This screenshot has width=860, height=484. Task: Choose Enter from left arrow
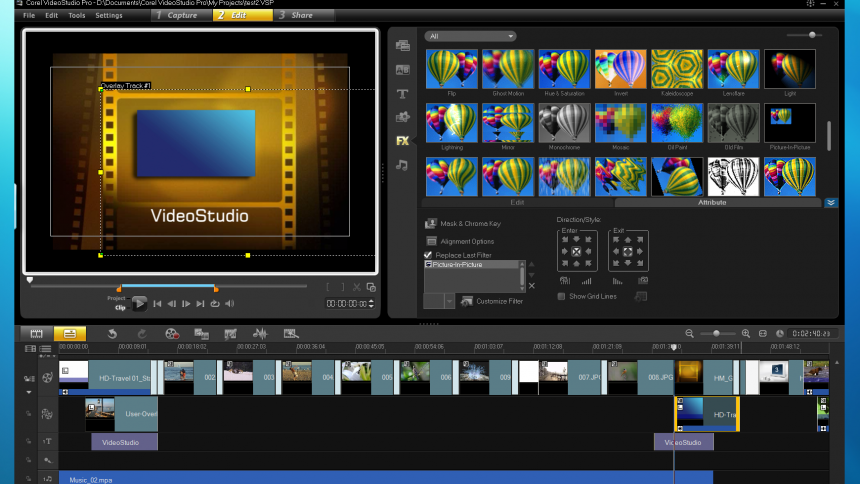565,252
